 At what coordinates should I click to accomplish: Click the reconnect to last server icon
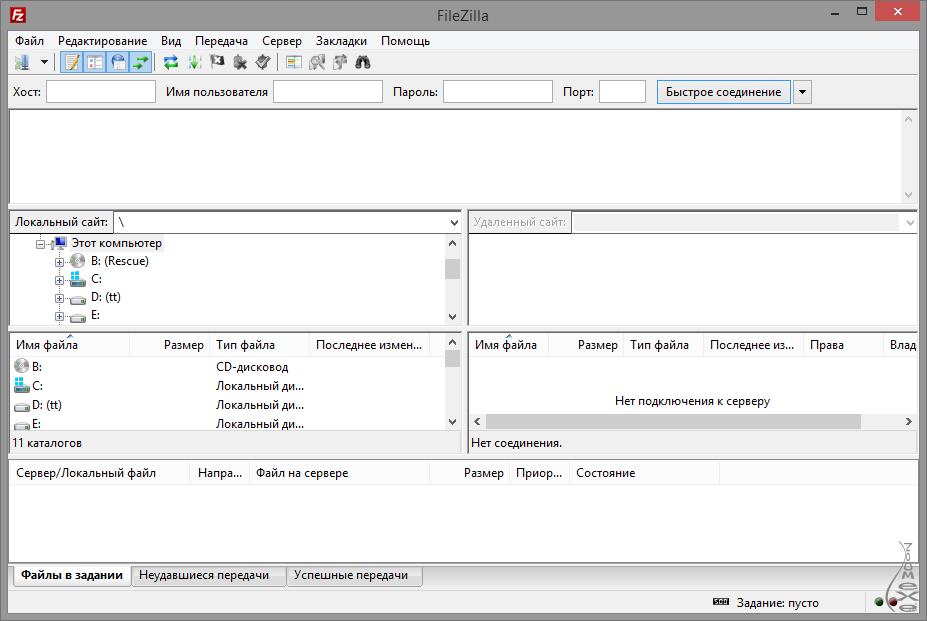click(x=263, y=62)
